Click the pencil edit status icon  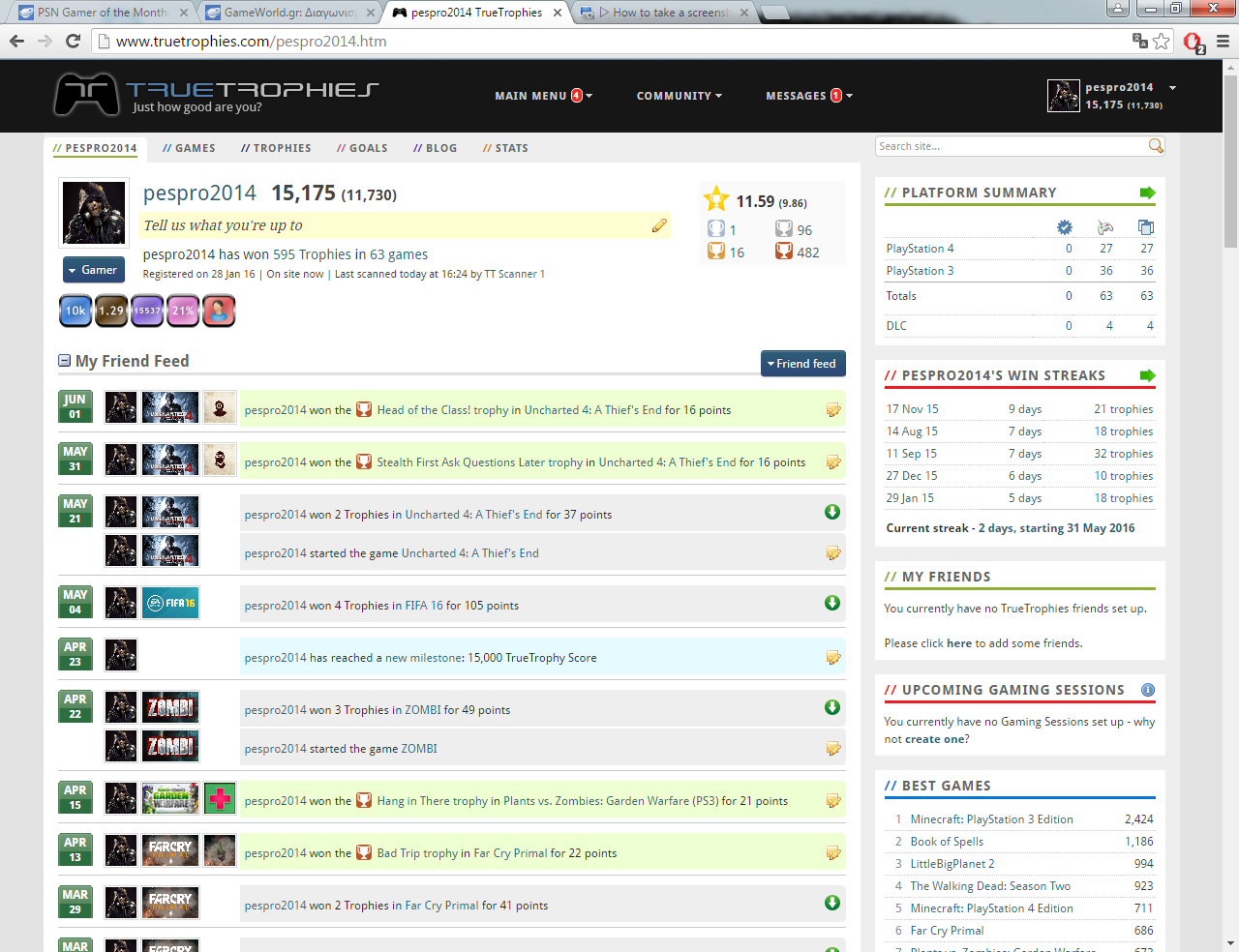(659, 225)
